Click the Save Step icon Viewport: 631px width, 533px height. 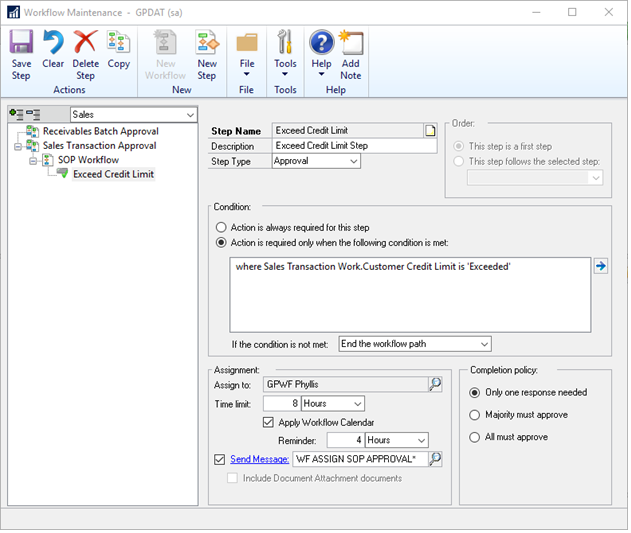(21, 44)
